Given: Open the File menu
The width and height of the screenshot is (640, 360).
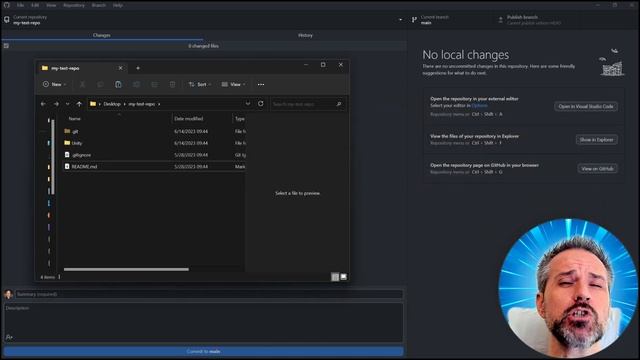Looking at the screenshot, I should coord(20,5).
